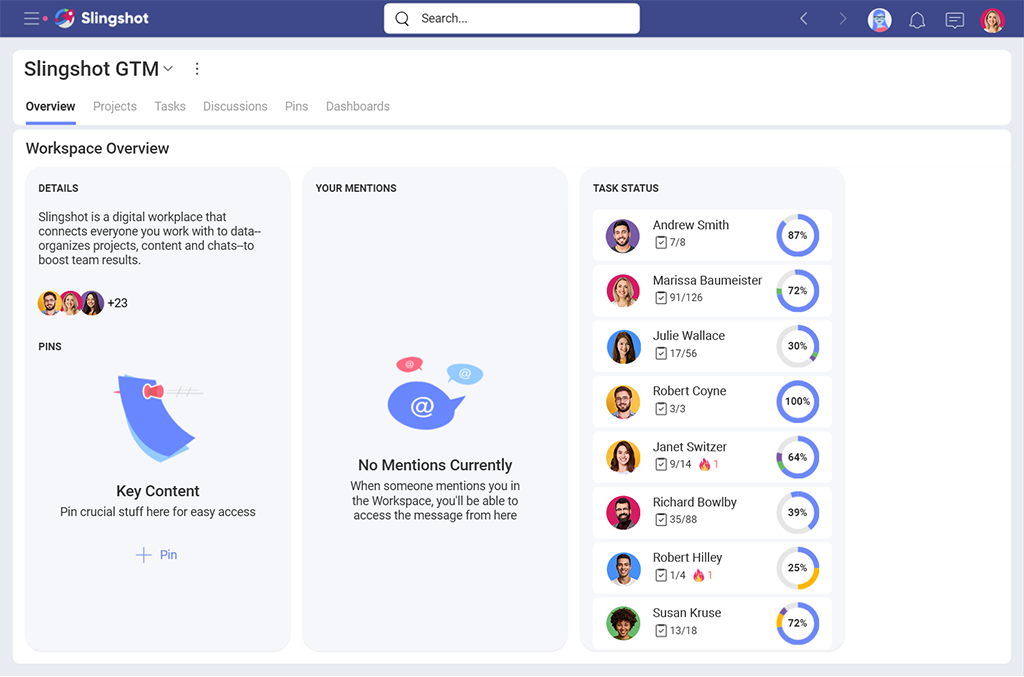1024x677 pixels.
Task: Click the task checkbox icon beside 7/8
Action: pyautogui.click(x=661, y=242)
